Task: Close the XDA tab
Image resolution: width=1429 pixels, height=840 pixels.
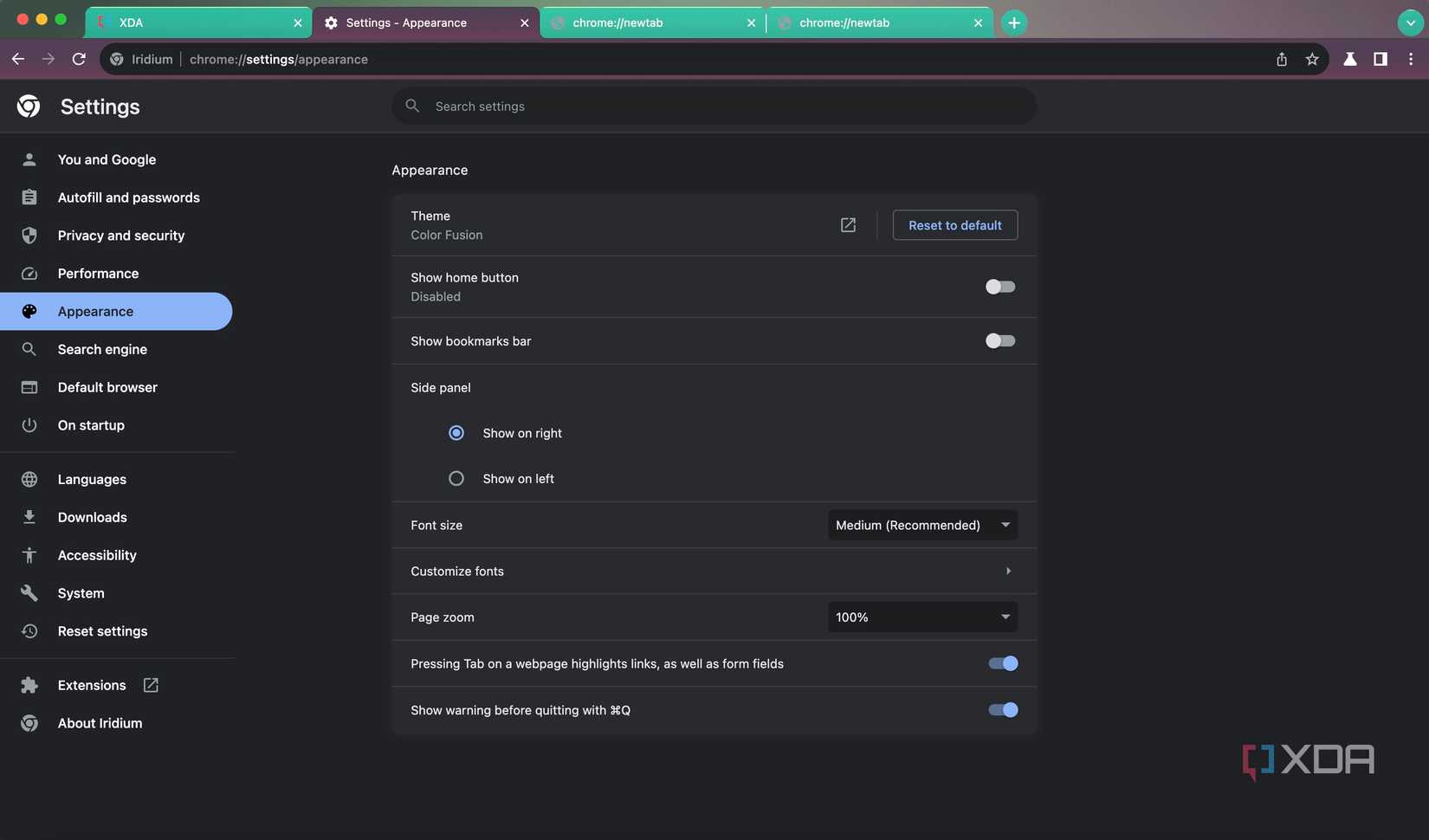Action: pyautogui.click(x=298, y=23)
